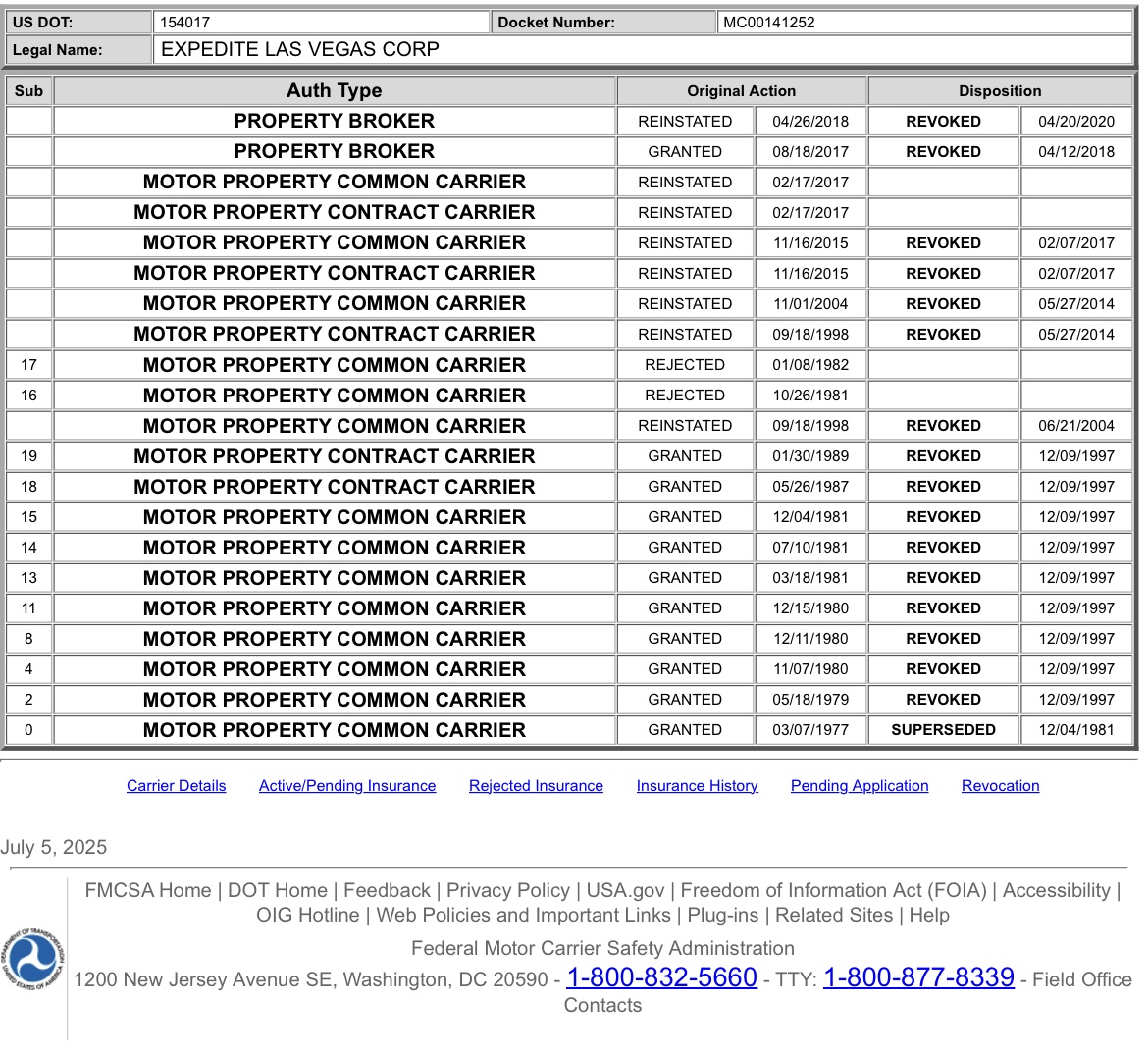Click the Accessibility footer link
The width and height of the screenshot is (1148, 1055).
[1057, 890]
